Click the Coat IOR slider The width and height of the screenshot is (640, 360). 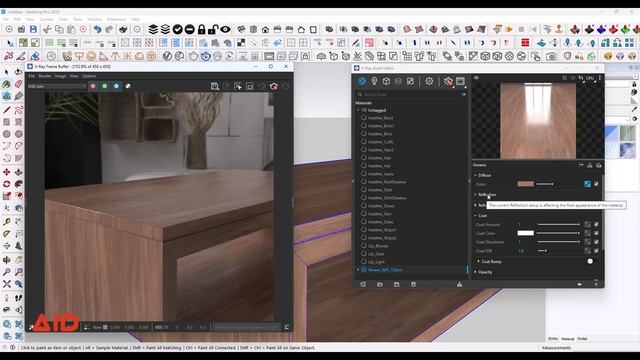558,251
